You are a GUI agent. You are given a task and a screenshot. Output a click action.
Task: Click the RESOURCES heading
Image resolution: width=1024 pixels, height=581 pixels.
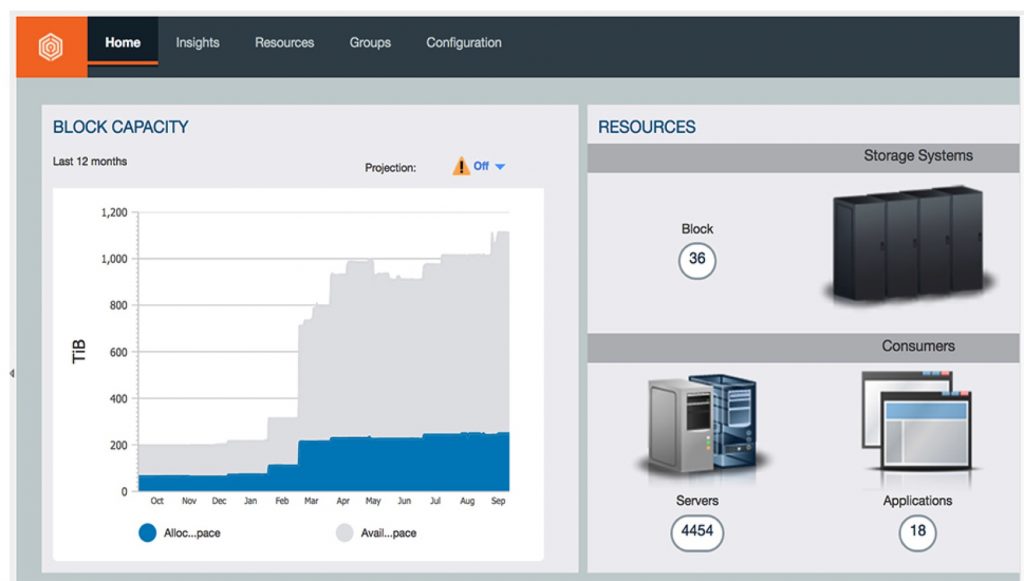click(x=647, y=127)
